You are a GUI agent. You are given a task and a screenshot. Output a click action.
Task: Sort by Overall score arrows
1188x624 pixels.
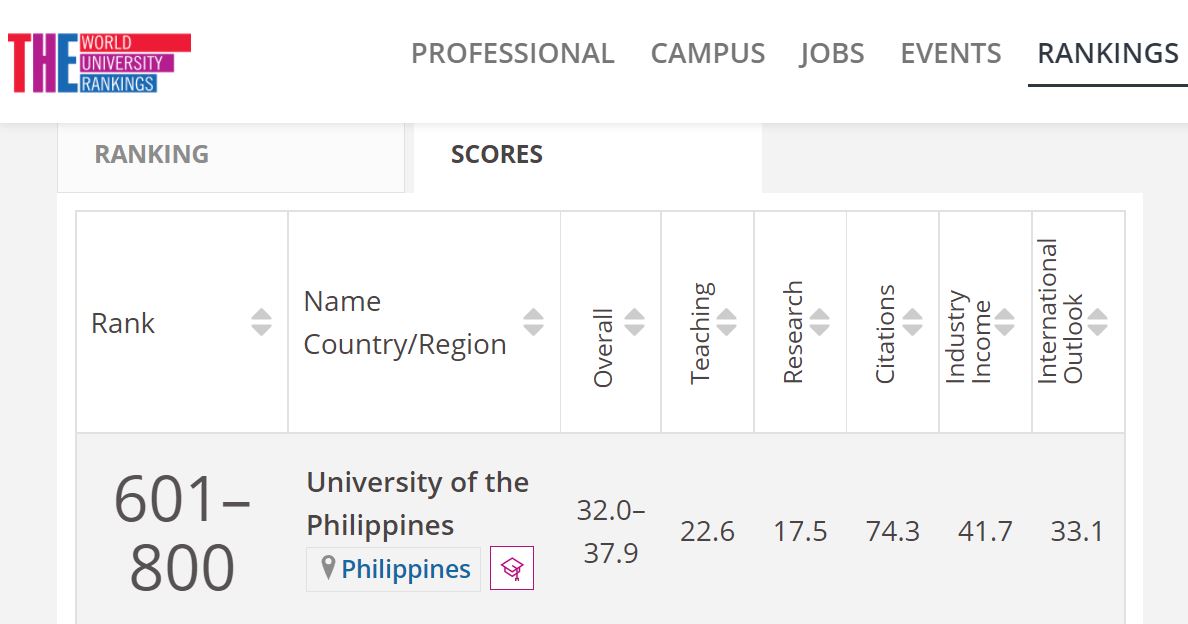pos(634,322)
